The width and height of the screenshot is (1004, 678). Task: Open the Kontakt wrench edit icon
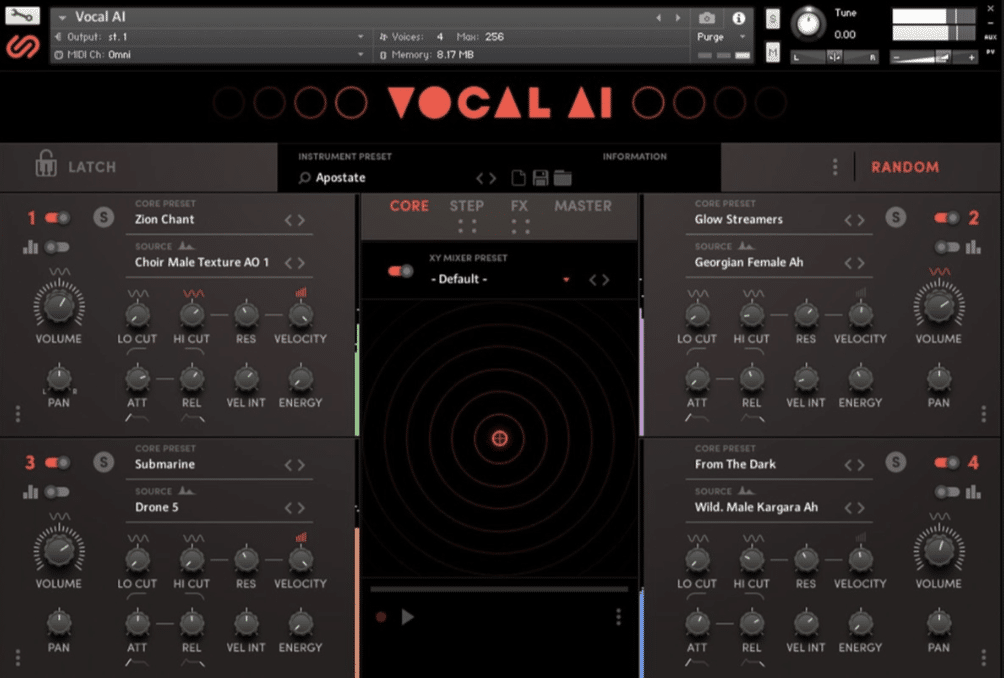pyautogui.click(x=22, y=15)
